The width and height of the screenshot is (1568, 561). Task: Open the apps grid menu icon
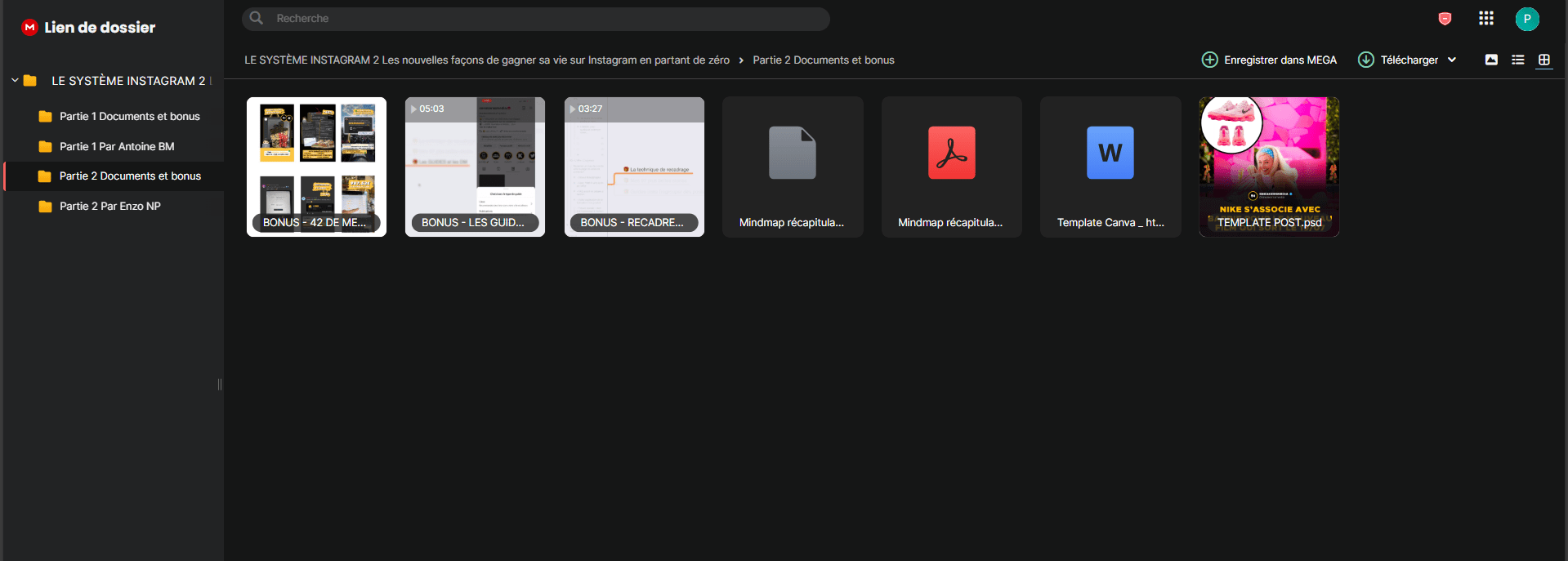pyautogui.click(x=1486, y=18)
